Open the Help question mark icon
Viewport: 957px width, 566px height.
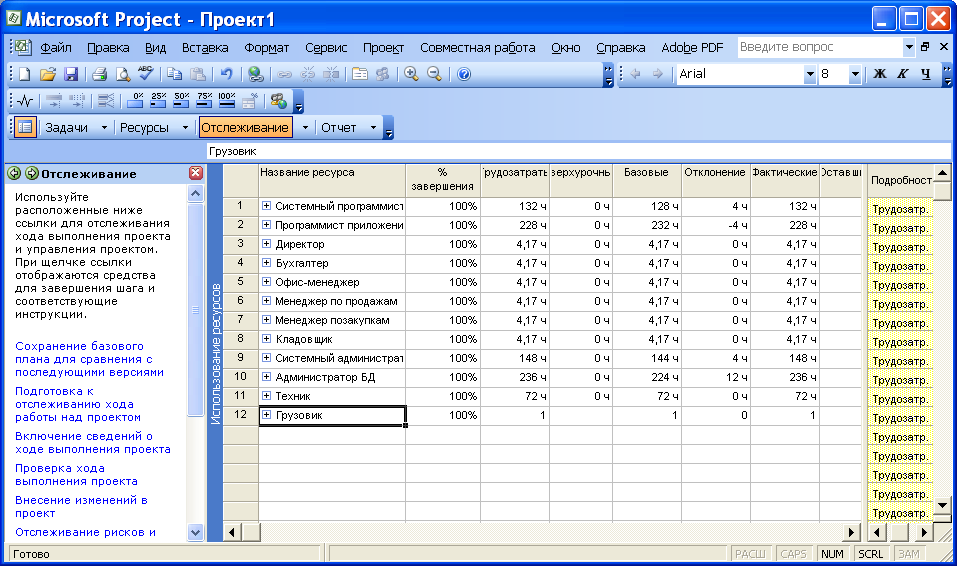[464, 74]
